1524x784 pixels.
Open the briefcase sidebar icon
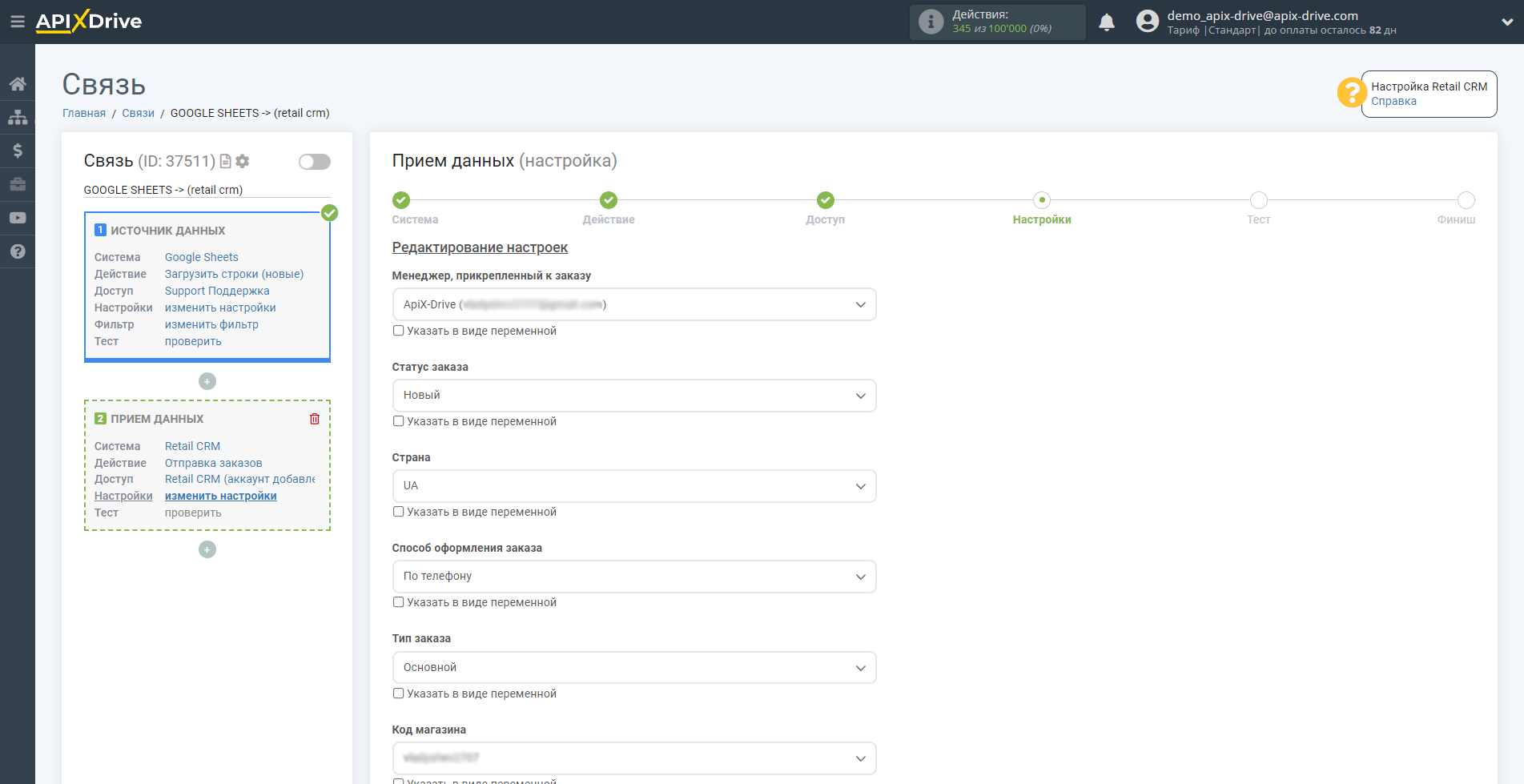coord(18,184)
